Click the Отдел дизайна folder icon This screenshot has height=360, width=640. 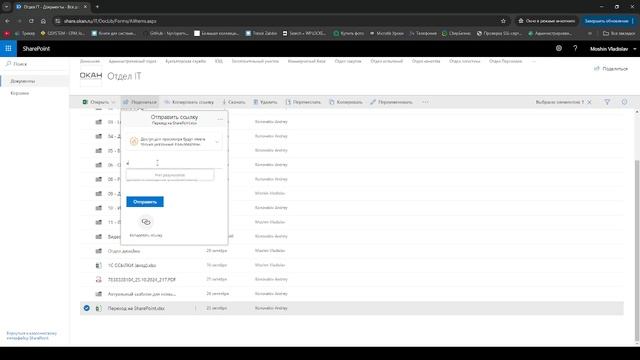click(98, 251)
